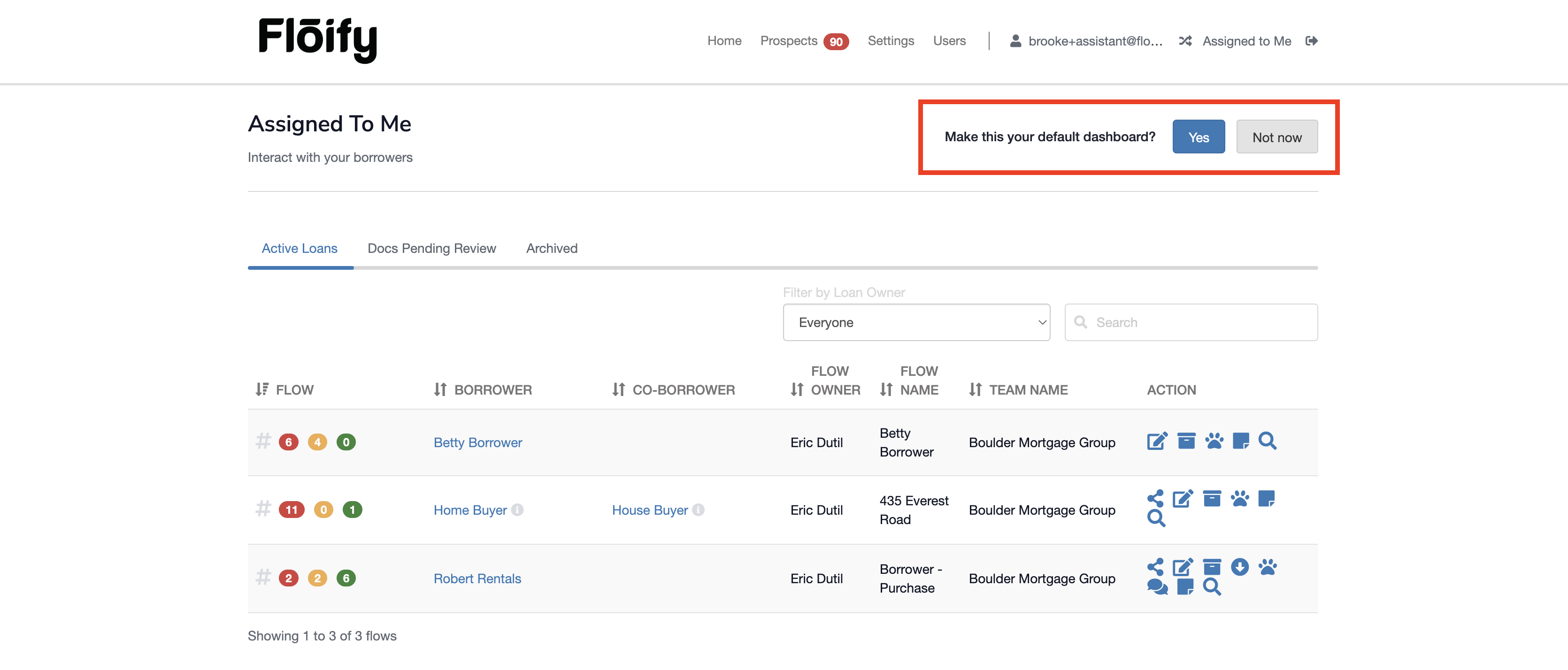Viewport: 1568px width, 670px height.
Task: Click the red 6 badge for Betty Borrower
Action: 289,442
